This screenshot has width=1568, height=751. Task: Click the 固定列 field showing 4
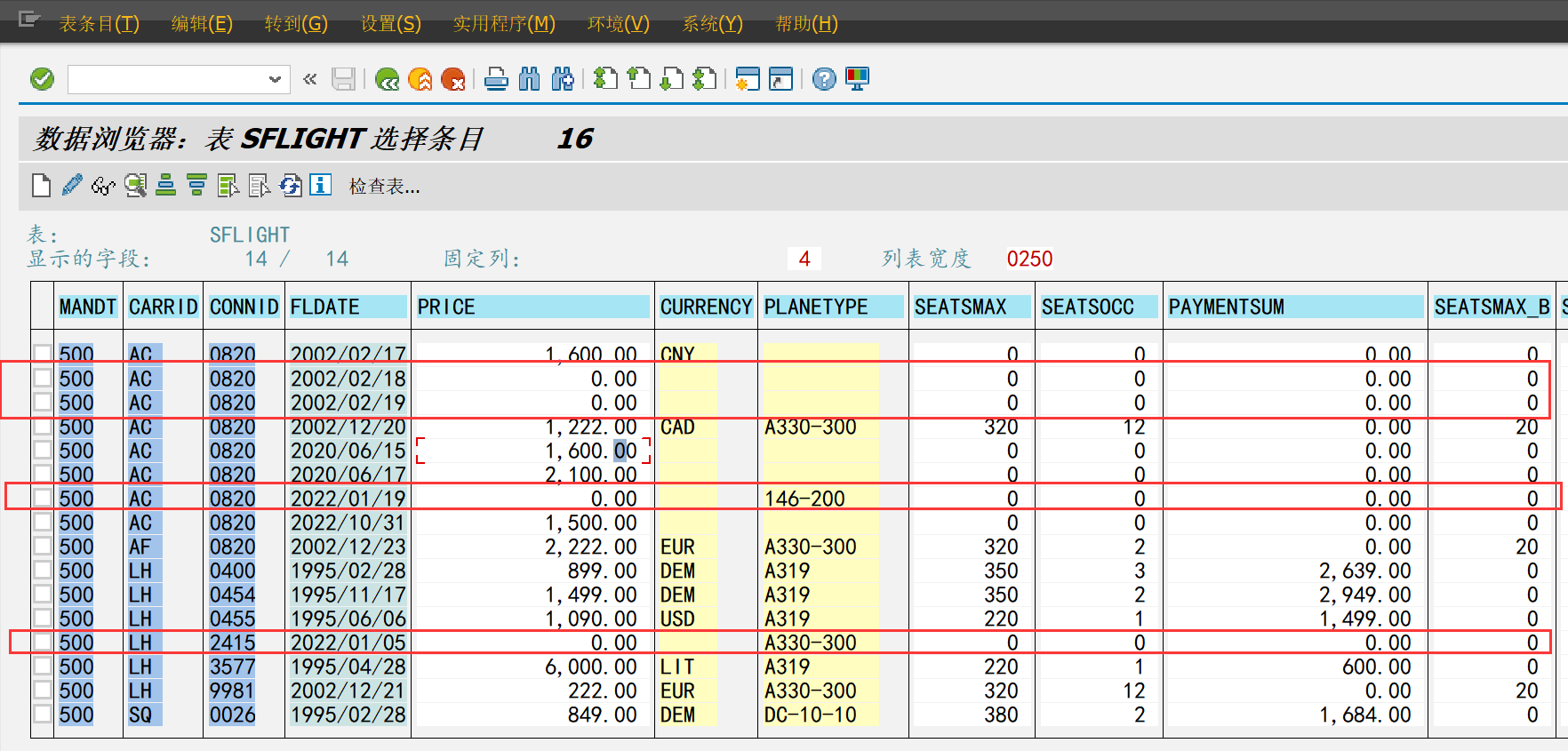804,259
